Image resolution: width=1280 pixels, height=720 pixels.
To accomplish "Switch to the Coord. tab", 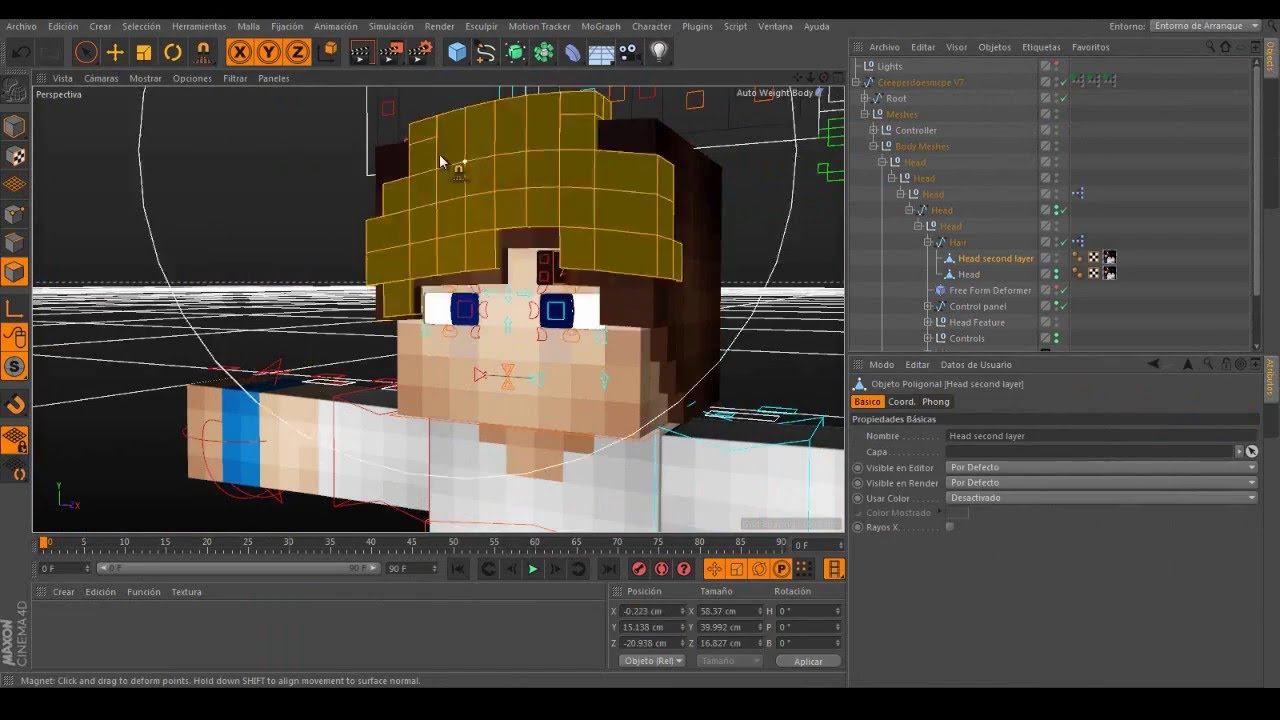I will (901, 402).
